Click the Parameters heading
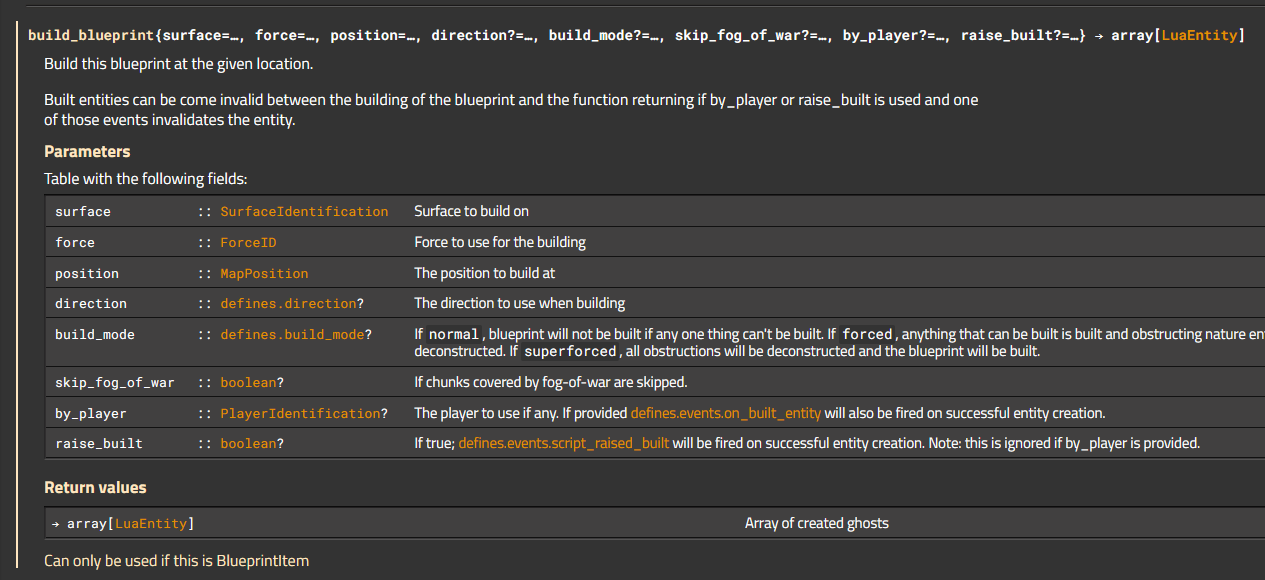Viewport: 1265px width, 580px height. coord(87,152)
